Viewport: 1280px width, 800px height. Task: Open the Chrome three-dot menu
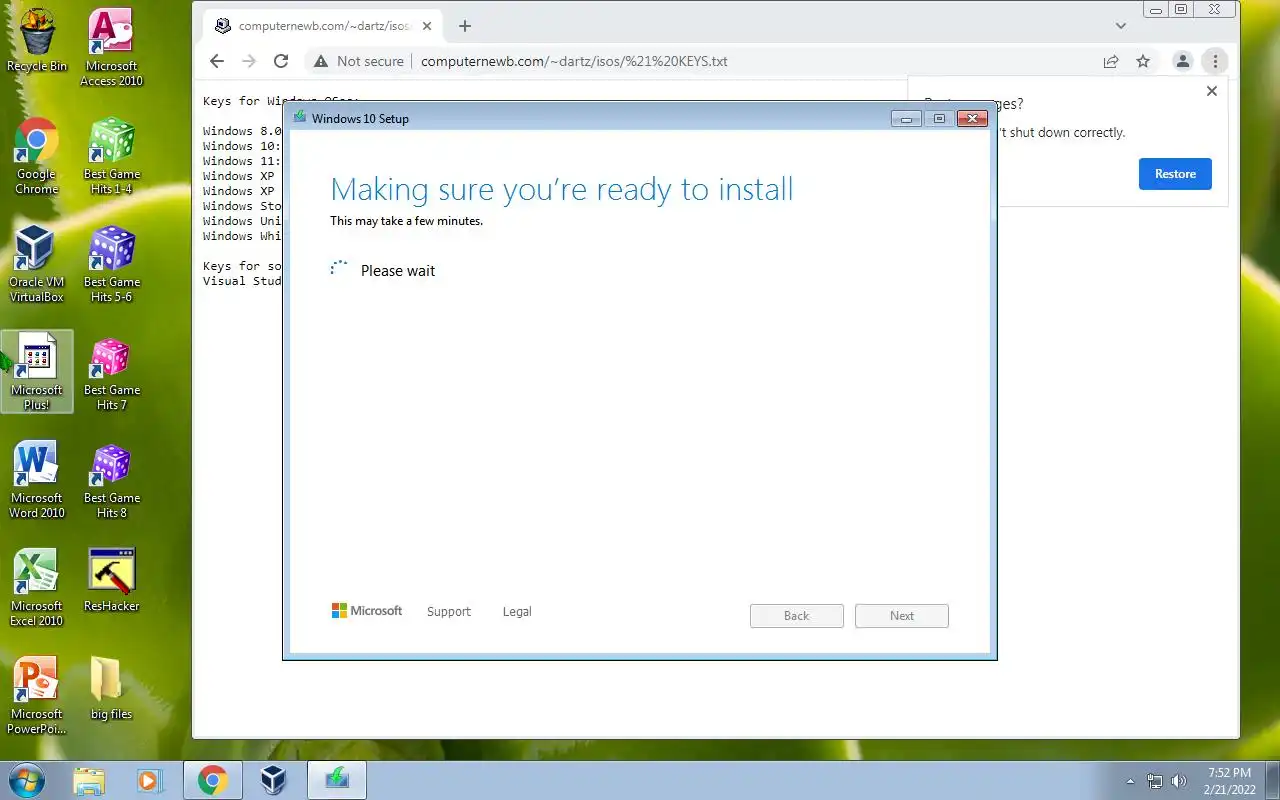(x=1215, y=61)
